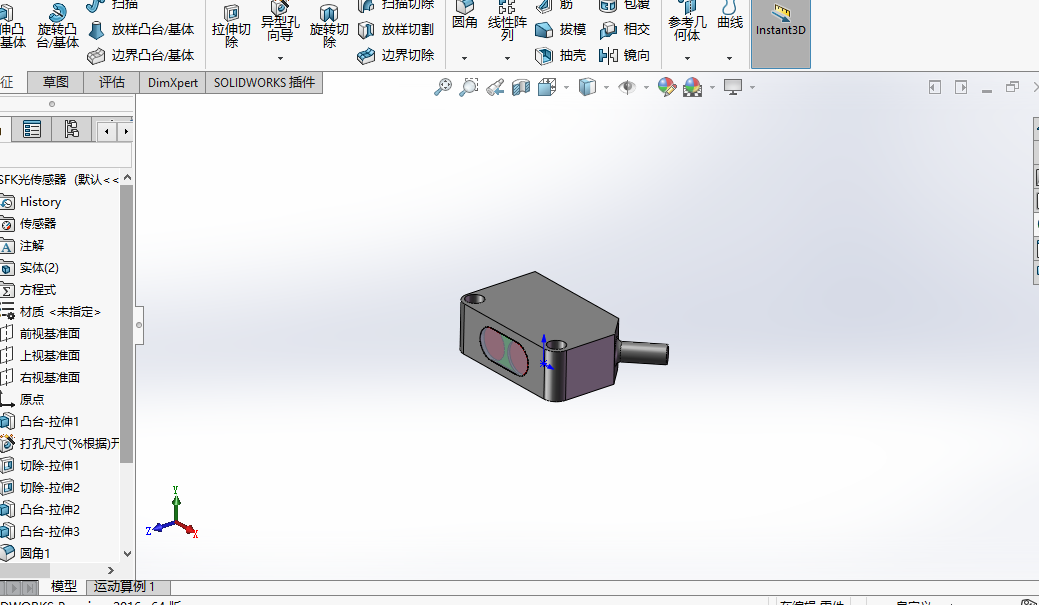Viewport: 1039px width, 605px height.
Task: Switch to the 草图 (Sketch) tab
Action: (x=56, y=82)
